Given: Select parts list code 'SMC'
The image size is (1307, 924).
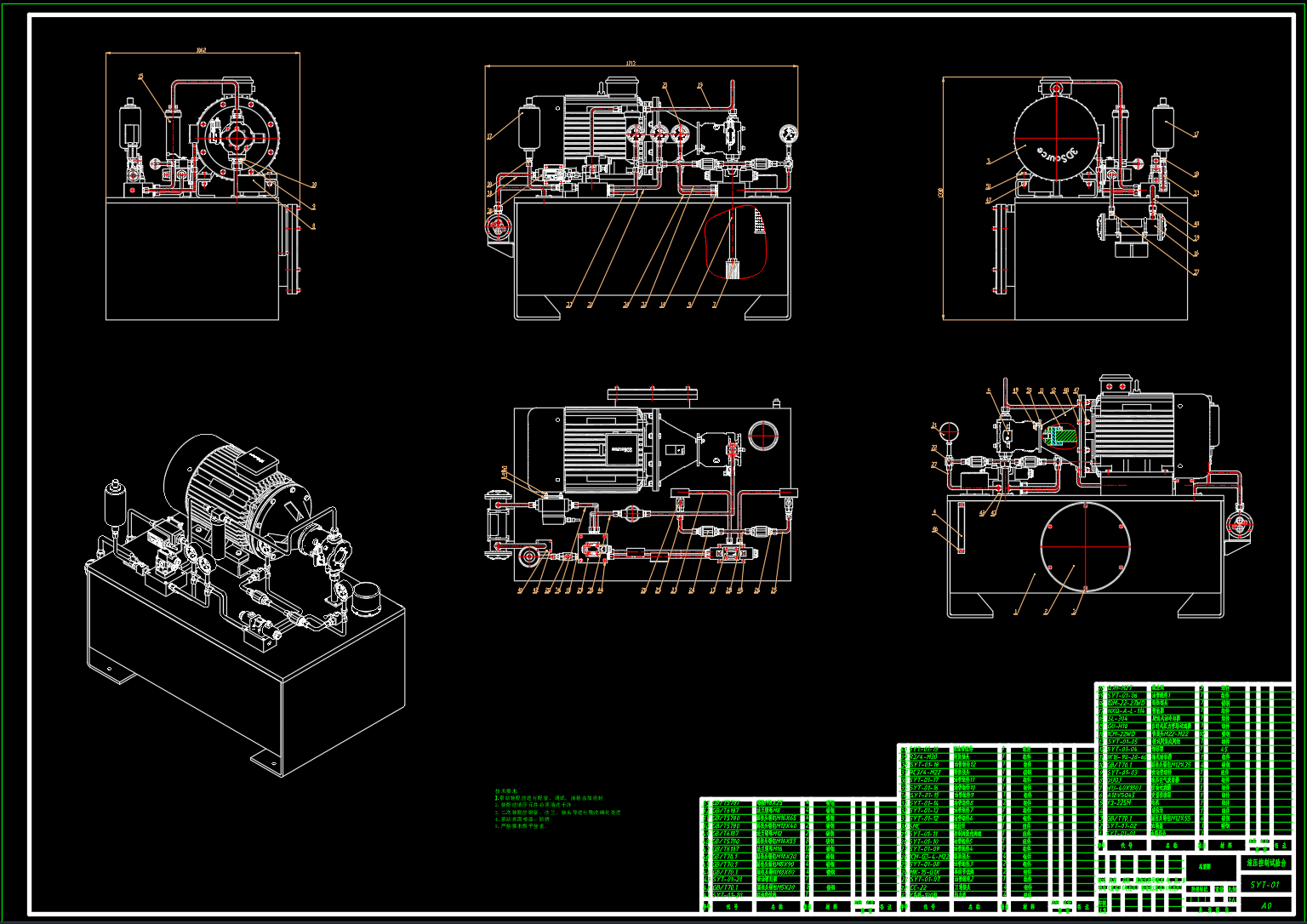Looking at the screenshot, I should [915, 826].
